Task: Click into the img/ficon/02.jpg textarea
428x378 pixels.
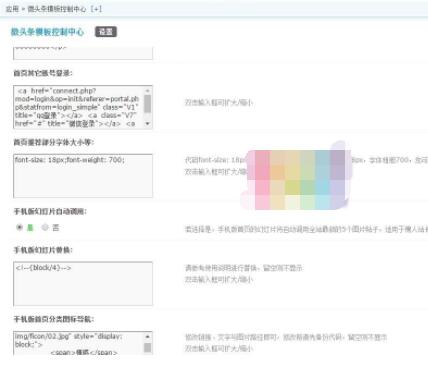Action: (79, 343)
